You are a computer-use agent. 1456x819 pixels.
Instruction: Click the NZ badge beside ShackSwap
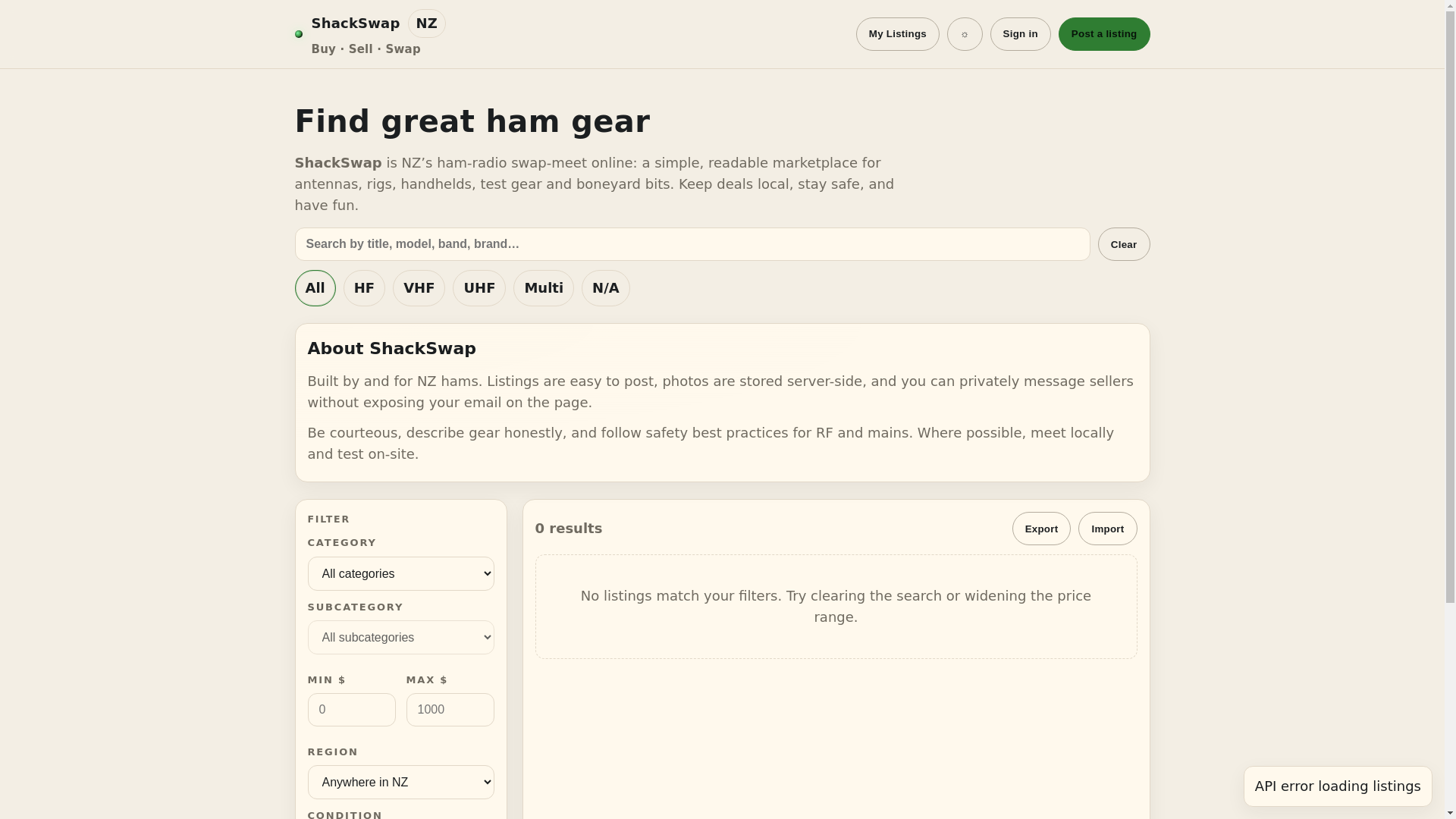click(x=427, y=24)
